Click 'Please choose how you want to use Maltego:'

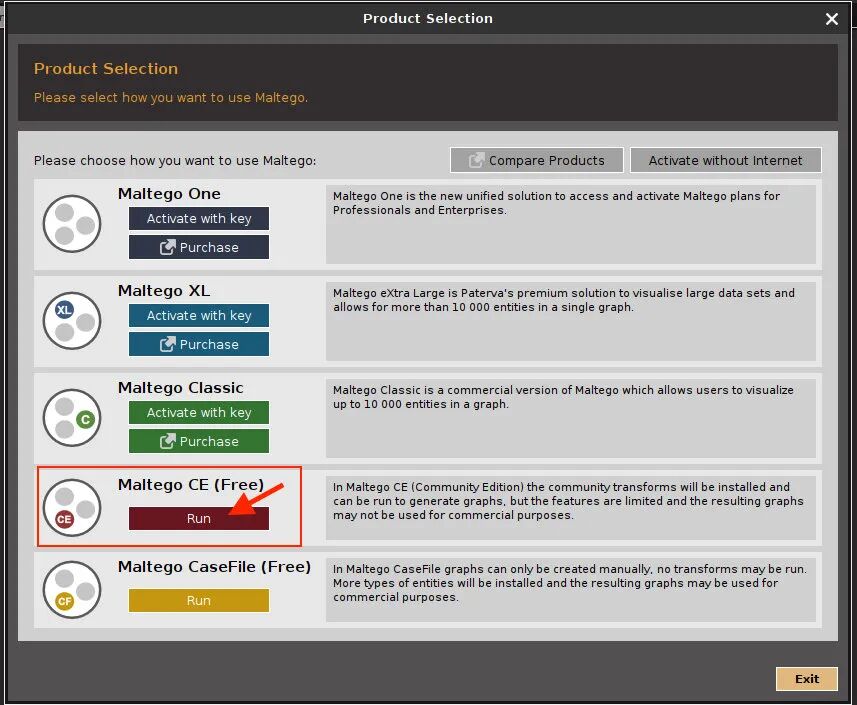175,161
